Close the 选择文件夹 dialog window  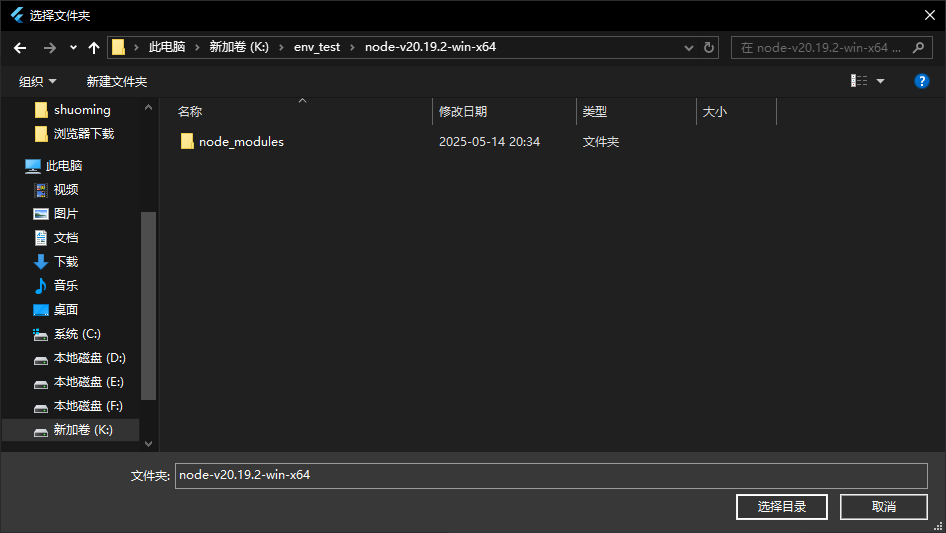click(930, 15)
